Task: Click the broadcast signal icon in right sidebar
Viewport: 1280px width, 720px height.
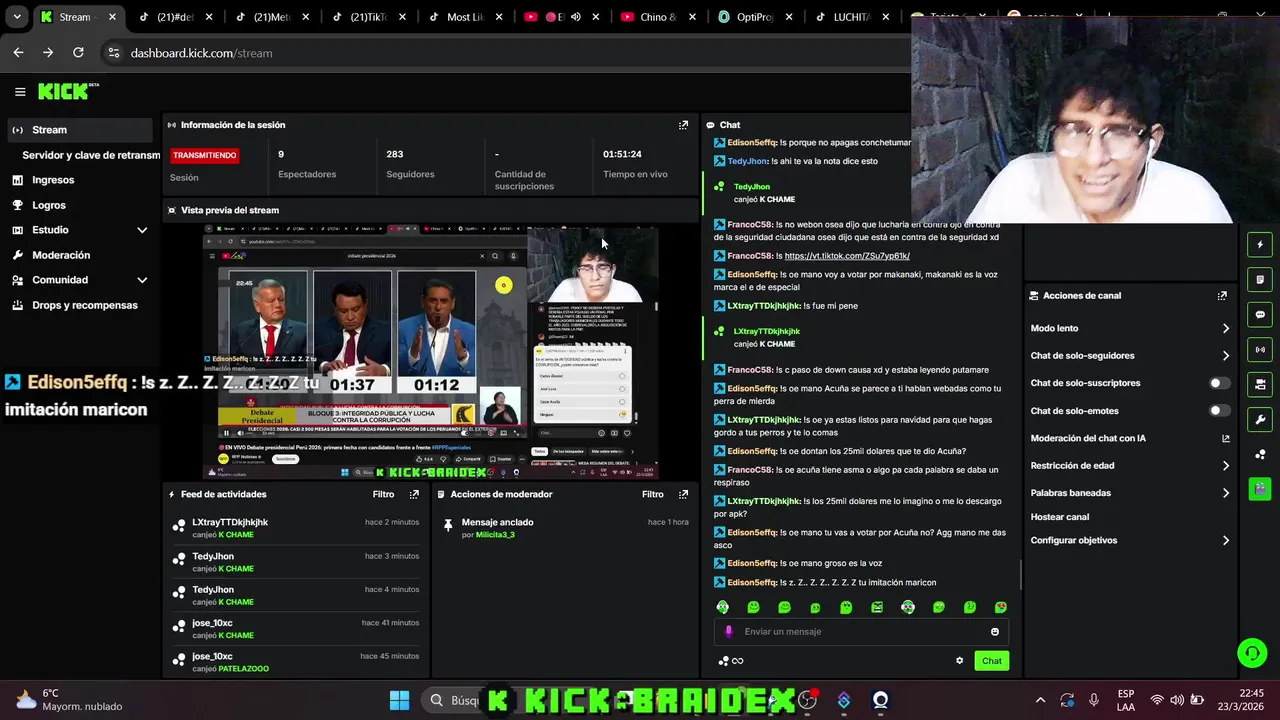Action: coord(1260,350)
